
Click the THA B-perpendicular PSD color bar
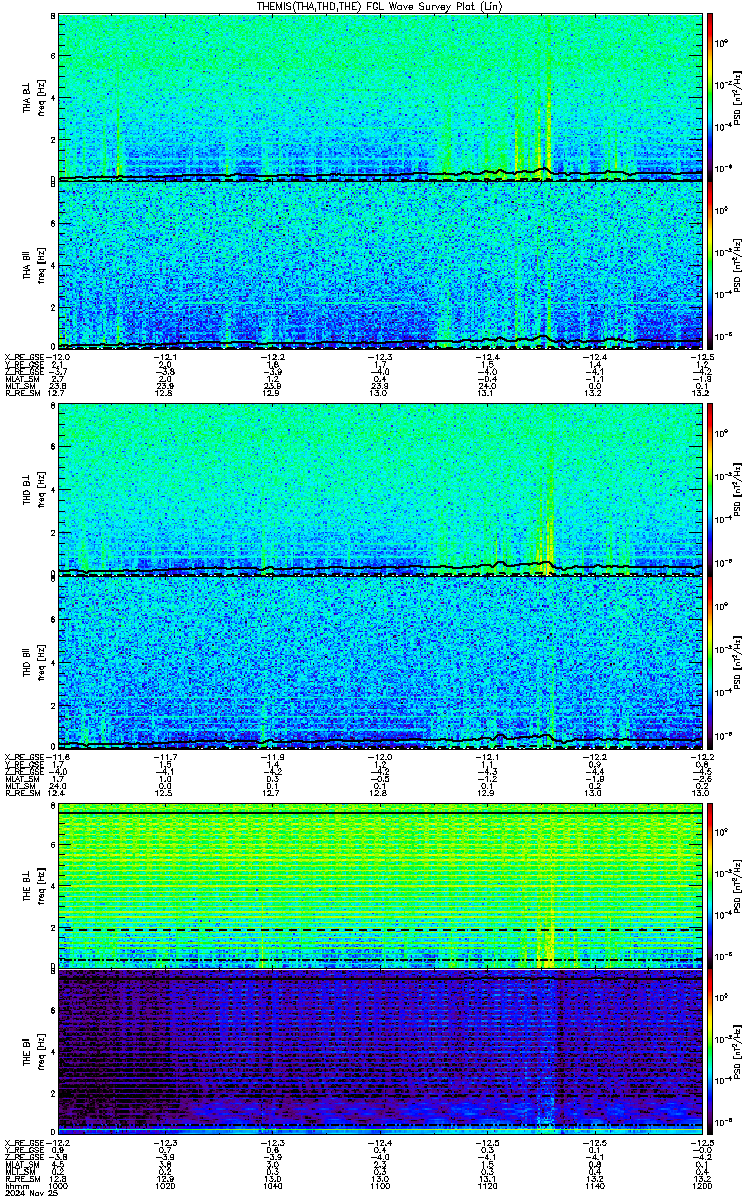point(710,97)
